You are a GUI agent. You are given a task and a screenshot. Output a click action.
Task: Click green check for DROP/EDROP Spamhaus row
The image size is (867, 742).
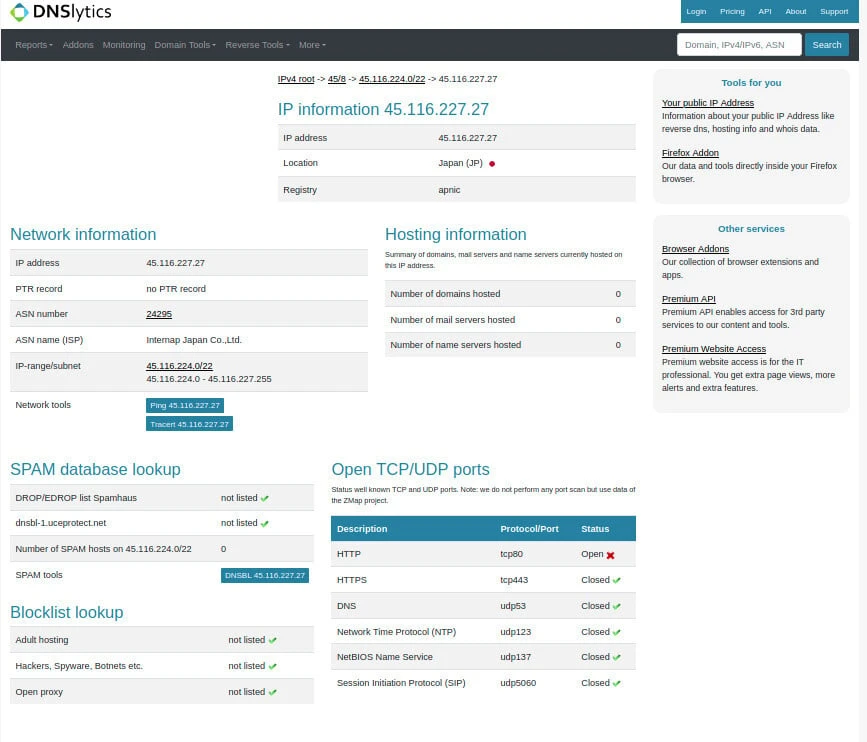[x=265, y=498]
